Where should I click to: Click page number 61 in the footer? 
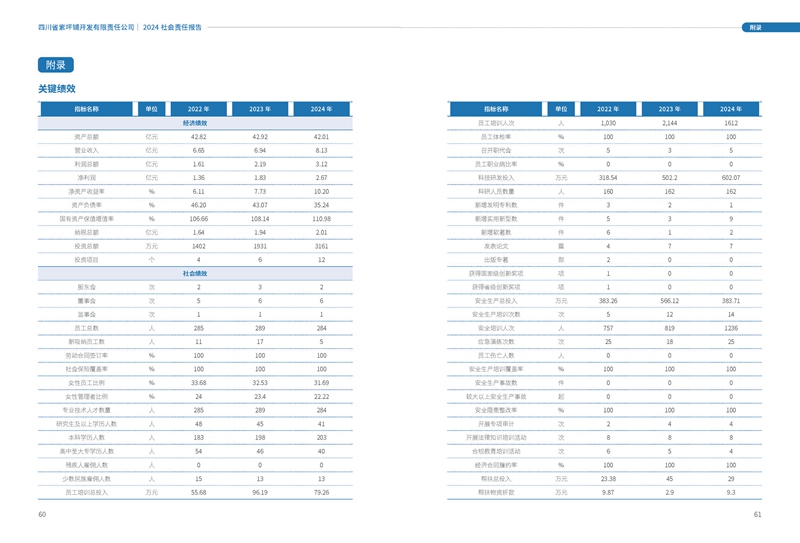click(x=757, y=515)
